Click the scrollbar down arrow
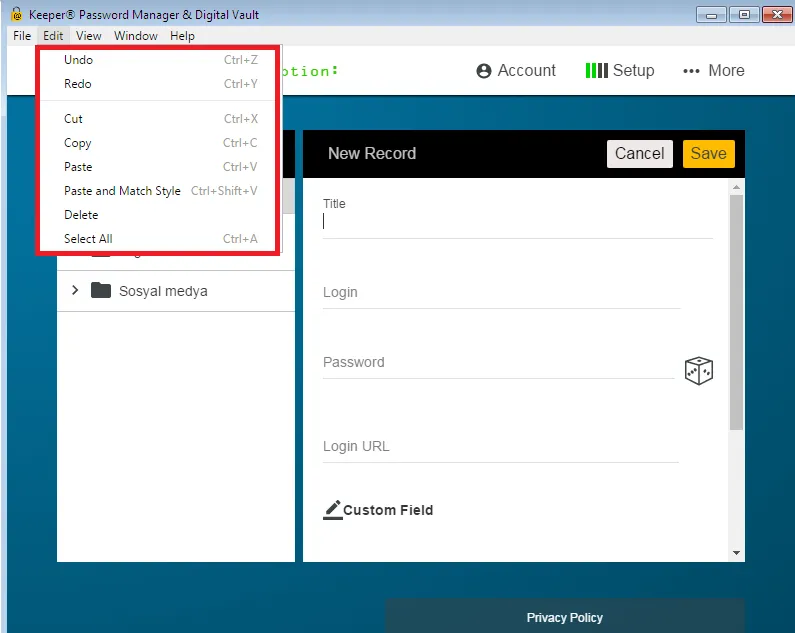This screenshot has height=633, width=795. click(736, 553)
